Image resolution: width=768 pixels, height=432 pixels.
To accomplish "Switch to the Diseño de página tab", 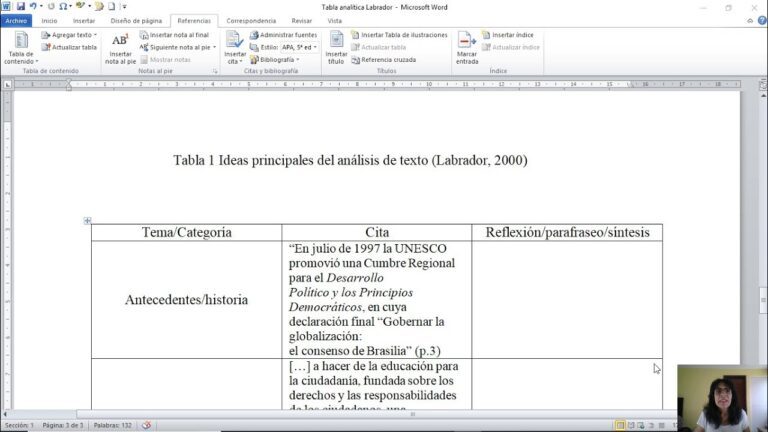I will click(136, 21).
